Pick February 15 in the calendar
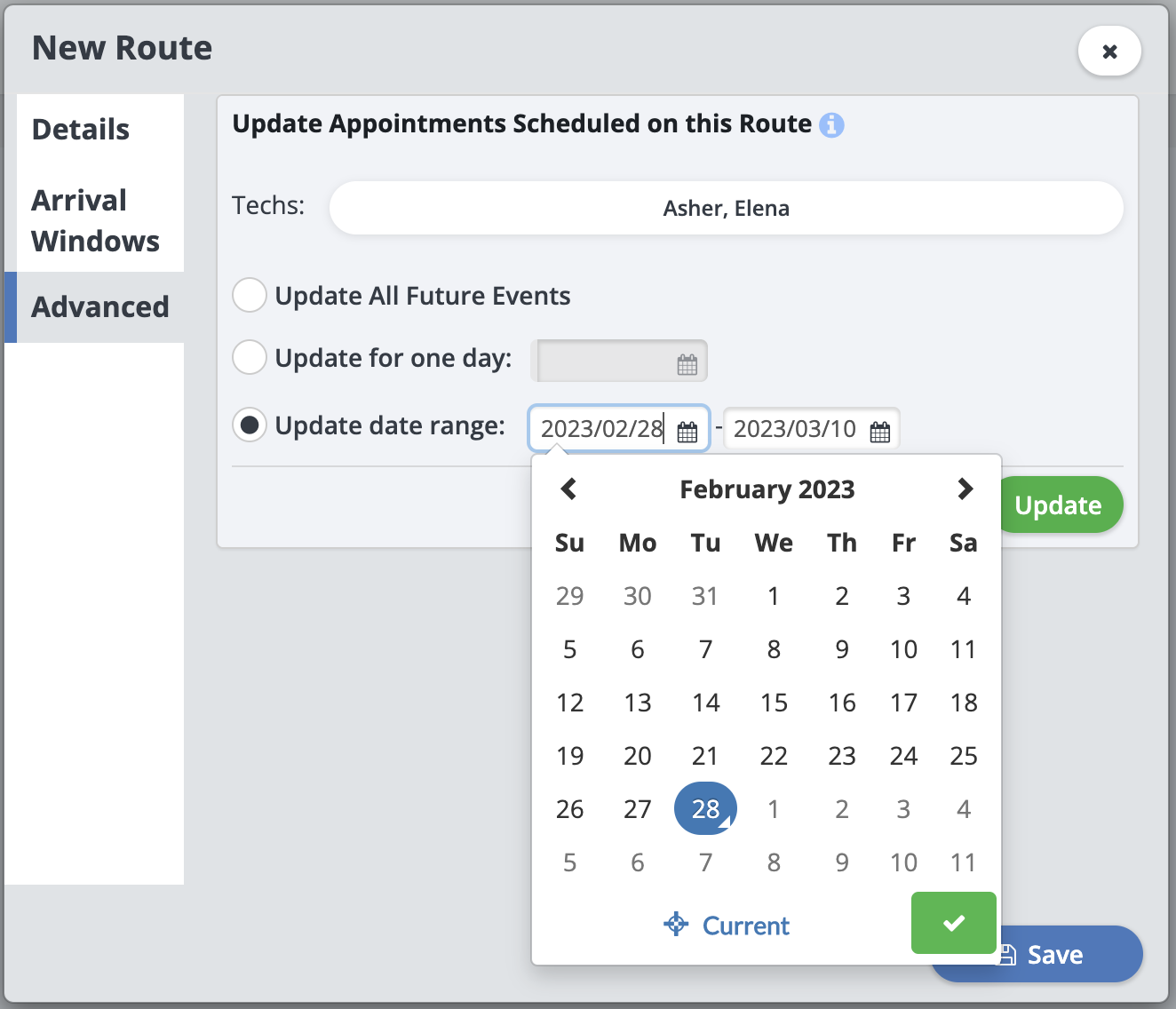This screenshot has width=1176, height=1009. [774, 703]
